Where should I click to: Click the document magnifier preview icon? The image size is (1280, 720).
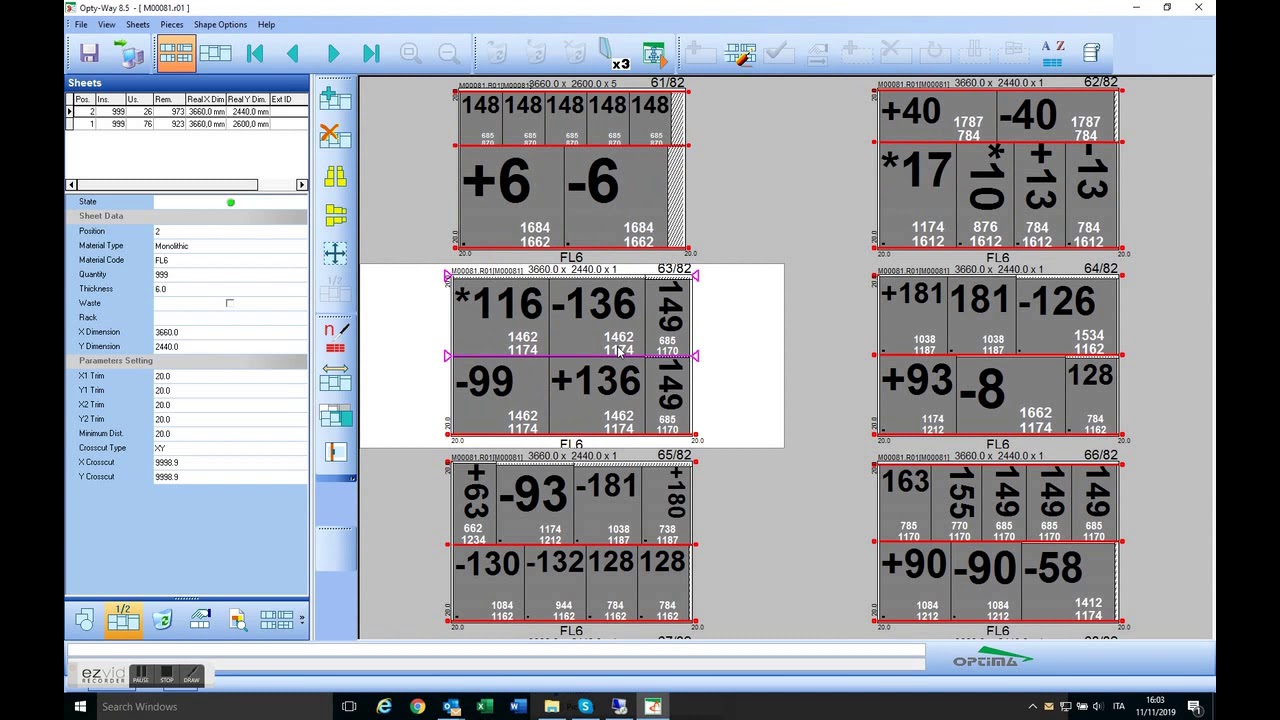pos(238,621)
